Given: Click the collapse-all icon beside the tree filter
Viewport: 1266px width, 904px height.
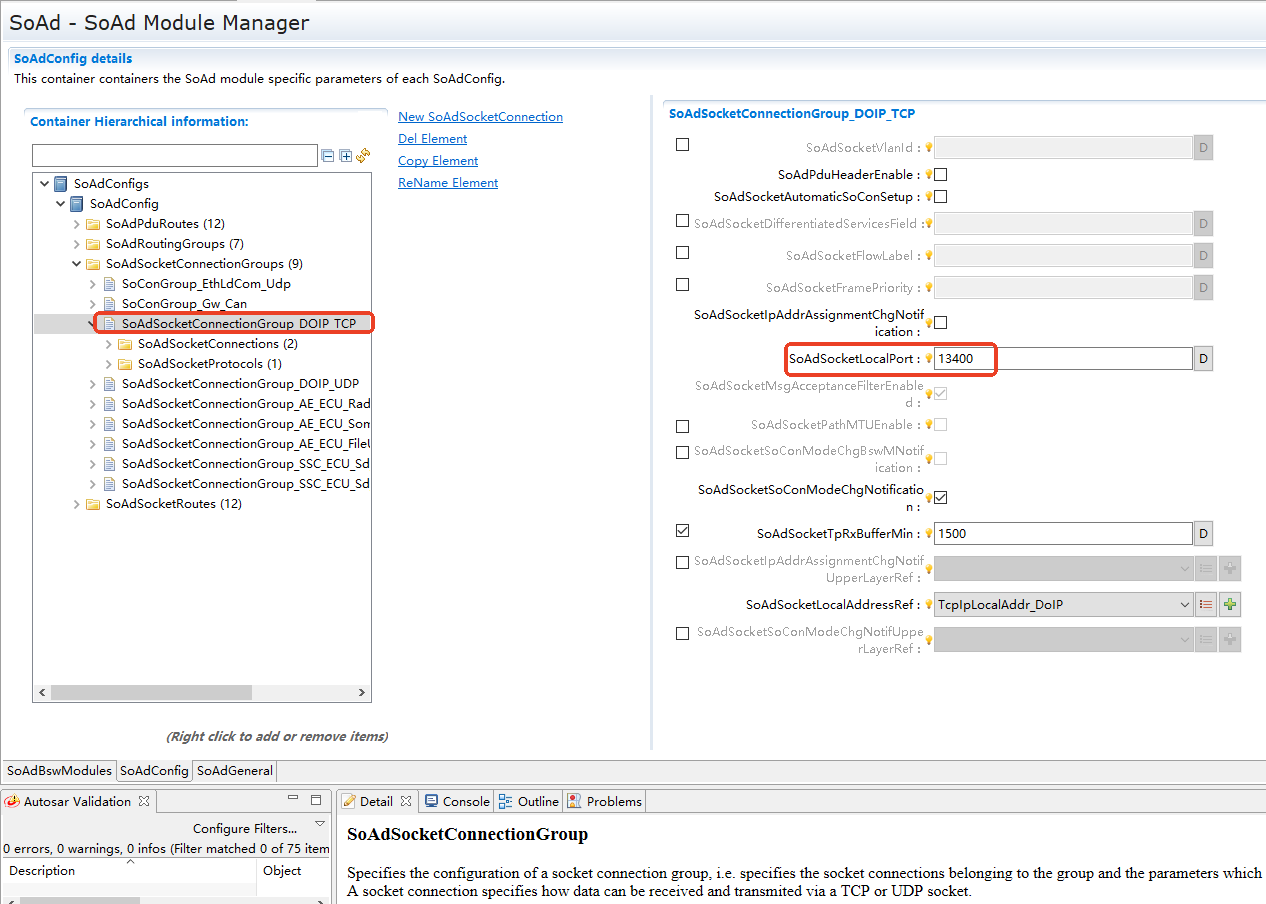Looking at the screenshot, I should 327,156.
